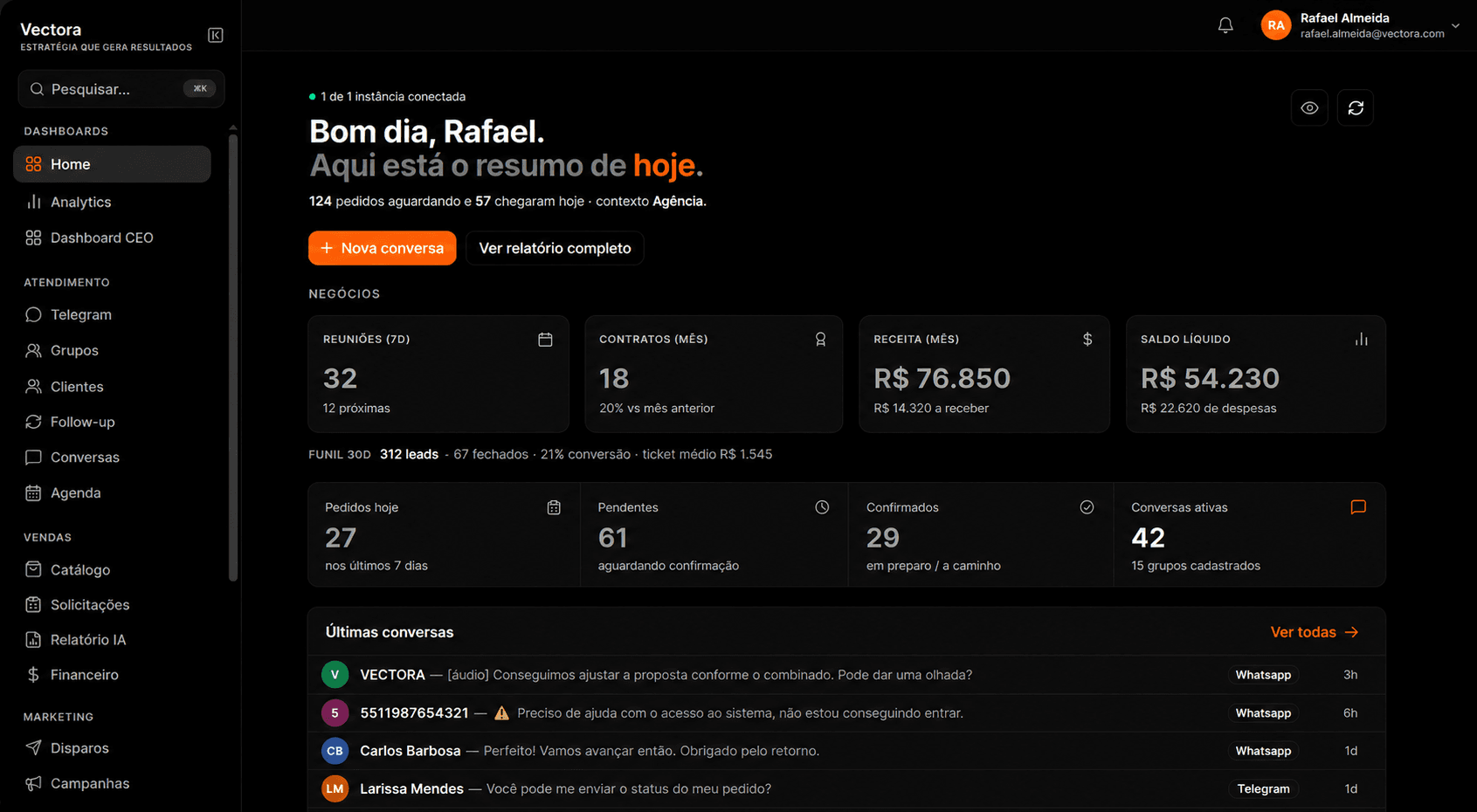This screenshot has height=812, width=1477.
Task: Open the Home dashboard
Action: (112, 164)
